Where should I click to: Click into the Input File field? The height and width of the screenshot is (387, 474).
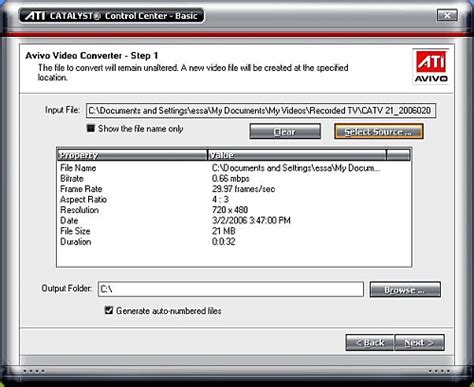[x=261, y=110]
